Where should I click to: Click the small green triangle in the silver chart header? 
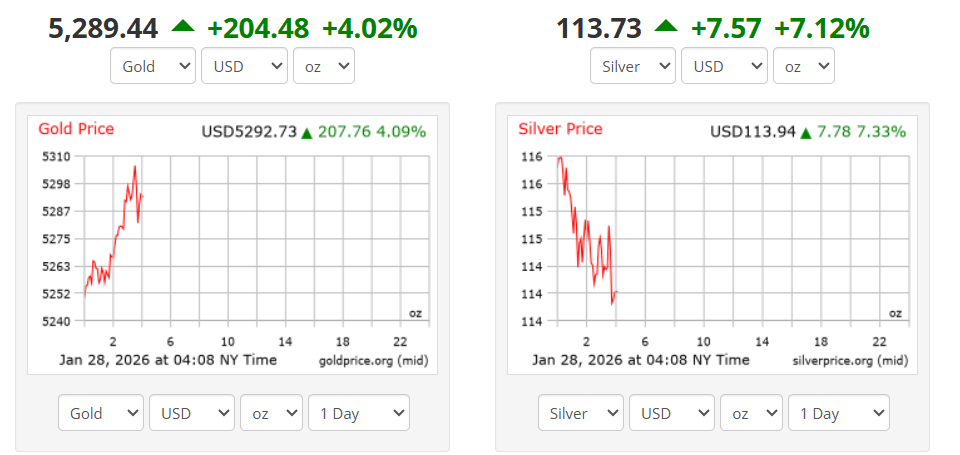pos(806,132)
